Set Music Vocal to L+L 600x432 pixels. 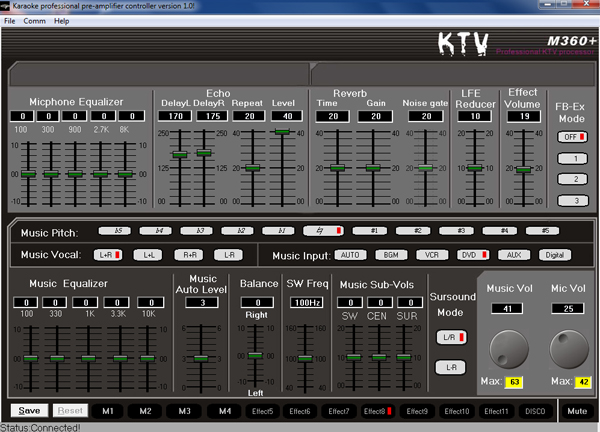click(x=146, y=255)
